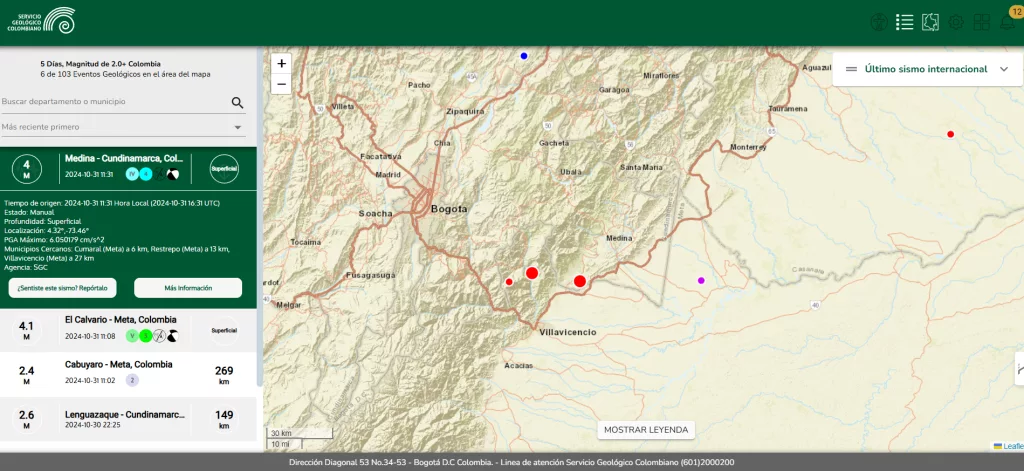Image resolution: width=1024 pixels, height=471 pixels.
Task: Click the 'Más información' button
Action: click(188, 288)
